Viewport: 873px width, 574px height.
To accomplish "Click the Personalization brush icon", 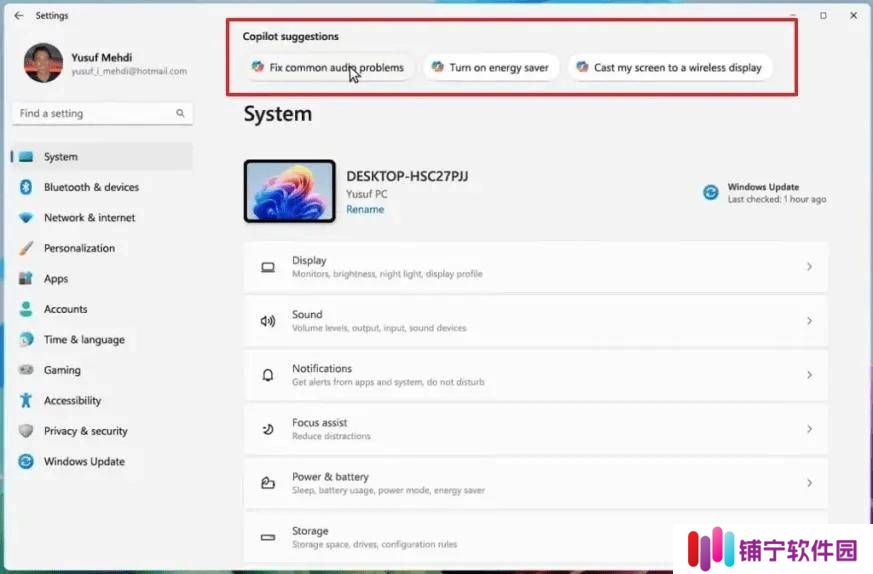I will (x=26, y=248).
